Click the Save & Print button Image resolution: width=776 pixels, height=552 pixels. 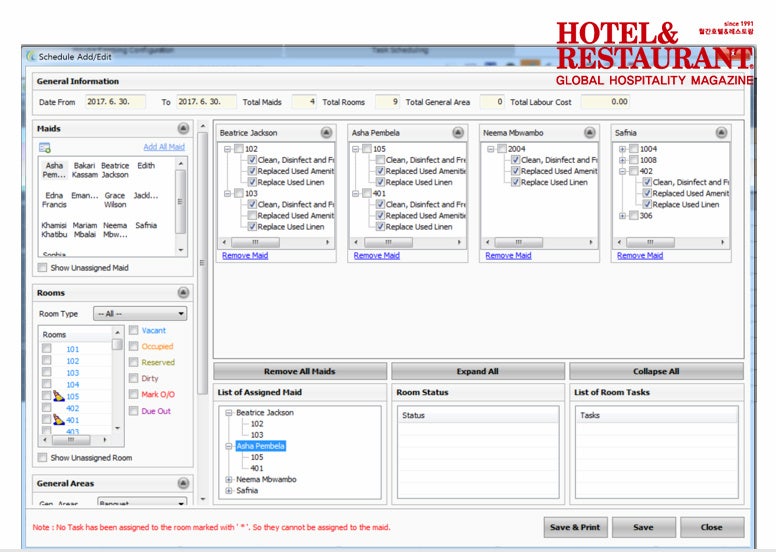tap(575, 527)
